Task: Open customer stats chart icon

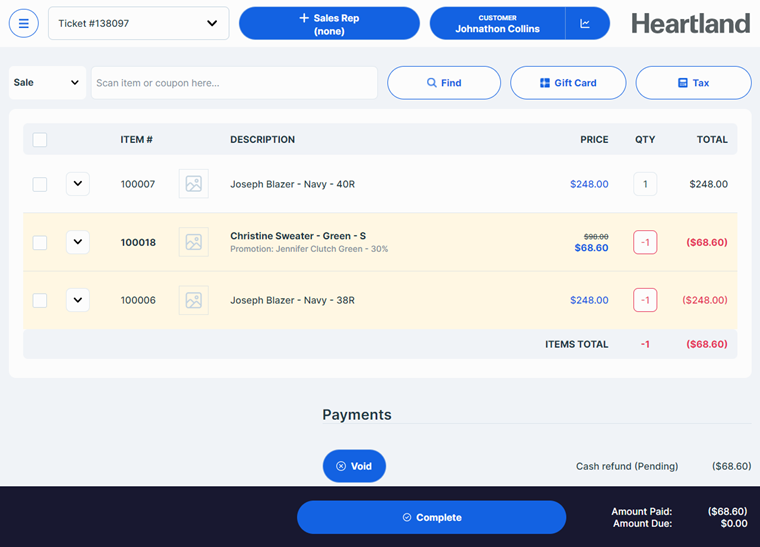Action: click(587, 23)
